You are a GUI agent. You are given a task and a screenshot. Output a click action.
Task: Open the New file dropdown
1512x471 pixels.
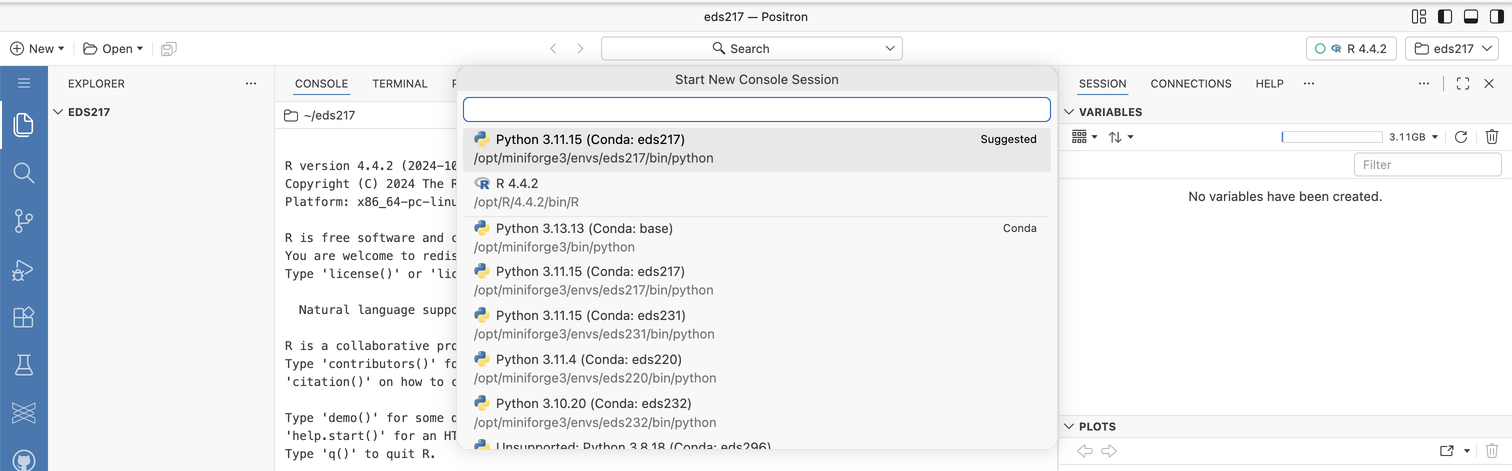(x=37, y=48)
